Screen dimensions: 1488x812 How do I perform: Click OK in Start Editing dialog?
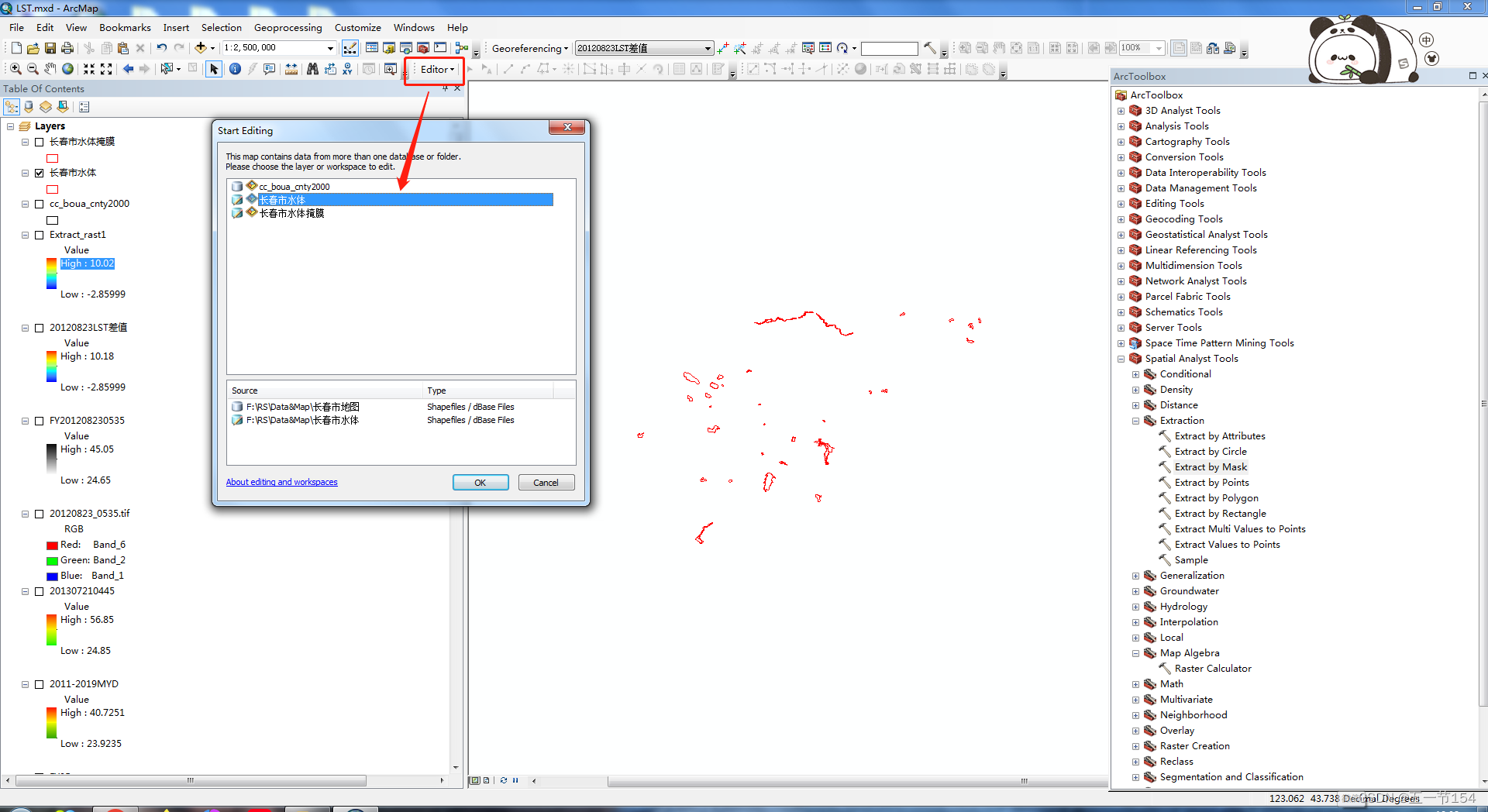coord(480,482)
